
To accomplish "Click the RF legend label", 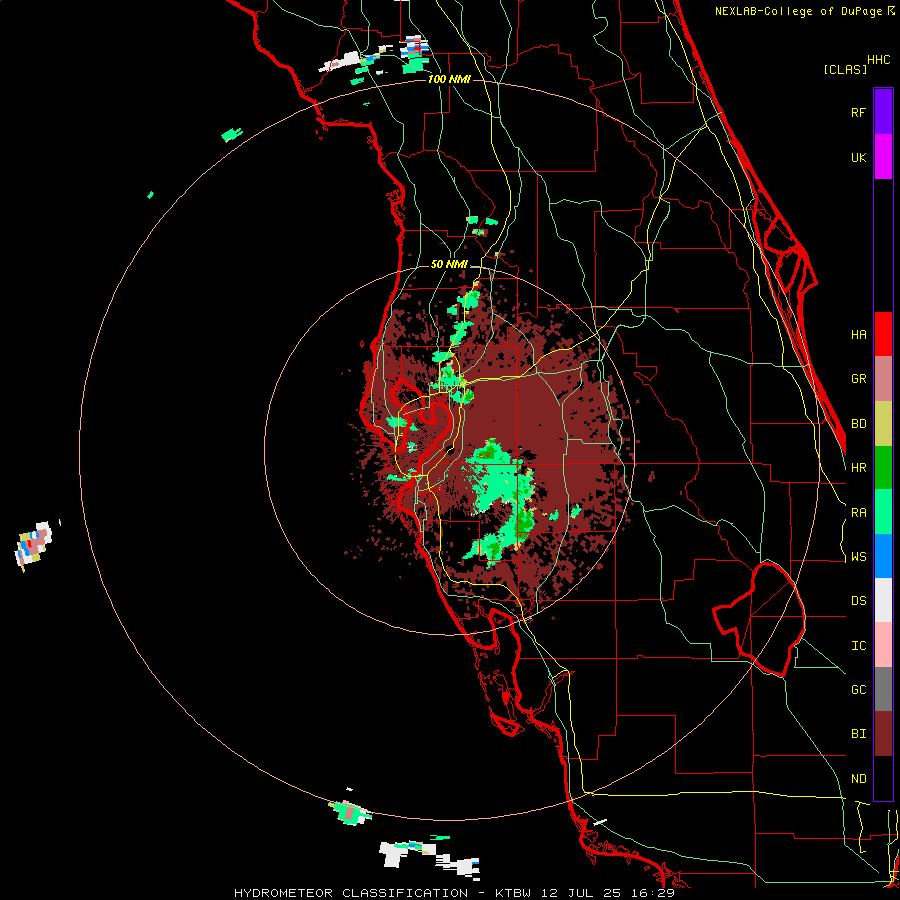I will pyautogui.click(x=858, y=112).
